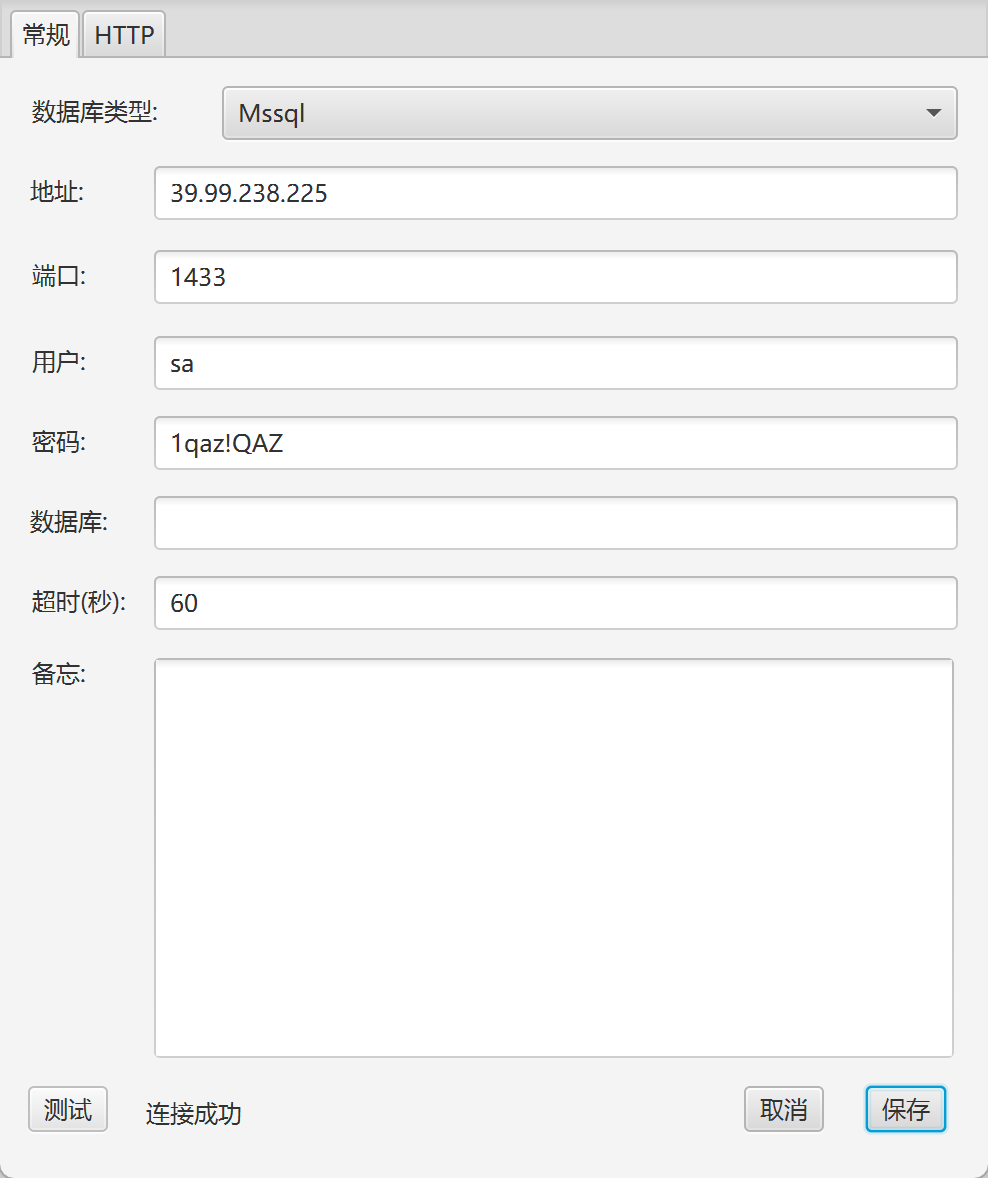Click inside the 备忘 notes text area

coord(553,857)
